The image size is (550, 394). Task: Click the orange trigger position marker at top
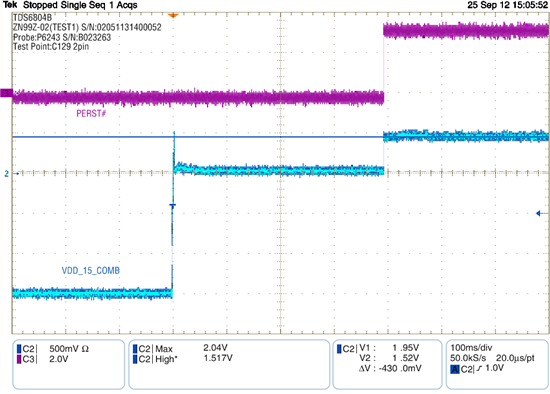pos(173,15)
